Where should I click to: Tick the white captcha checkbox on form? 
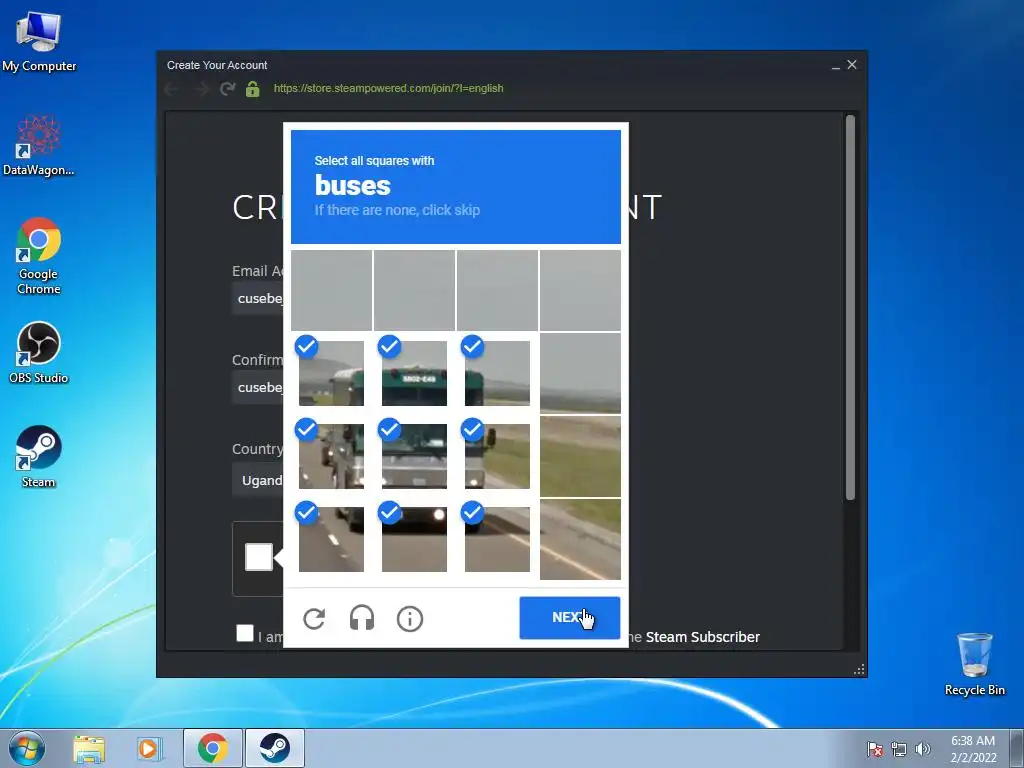coord(259,557)
